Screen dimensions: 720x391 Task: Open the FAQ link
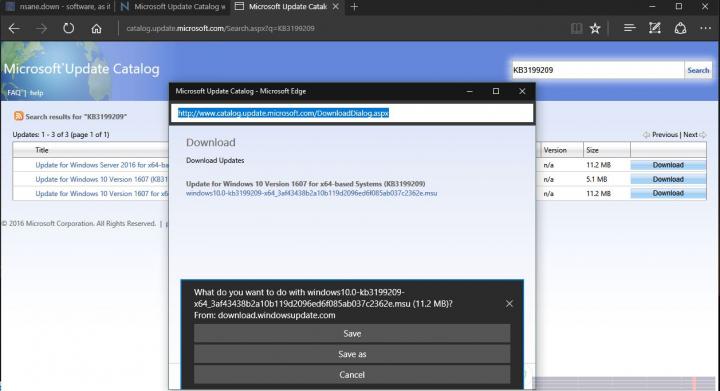[x=14, y=93]
